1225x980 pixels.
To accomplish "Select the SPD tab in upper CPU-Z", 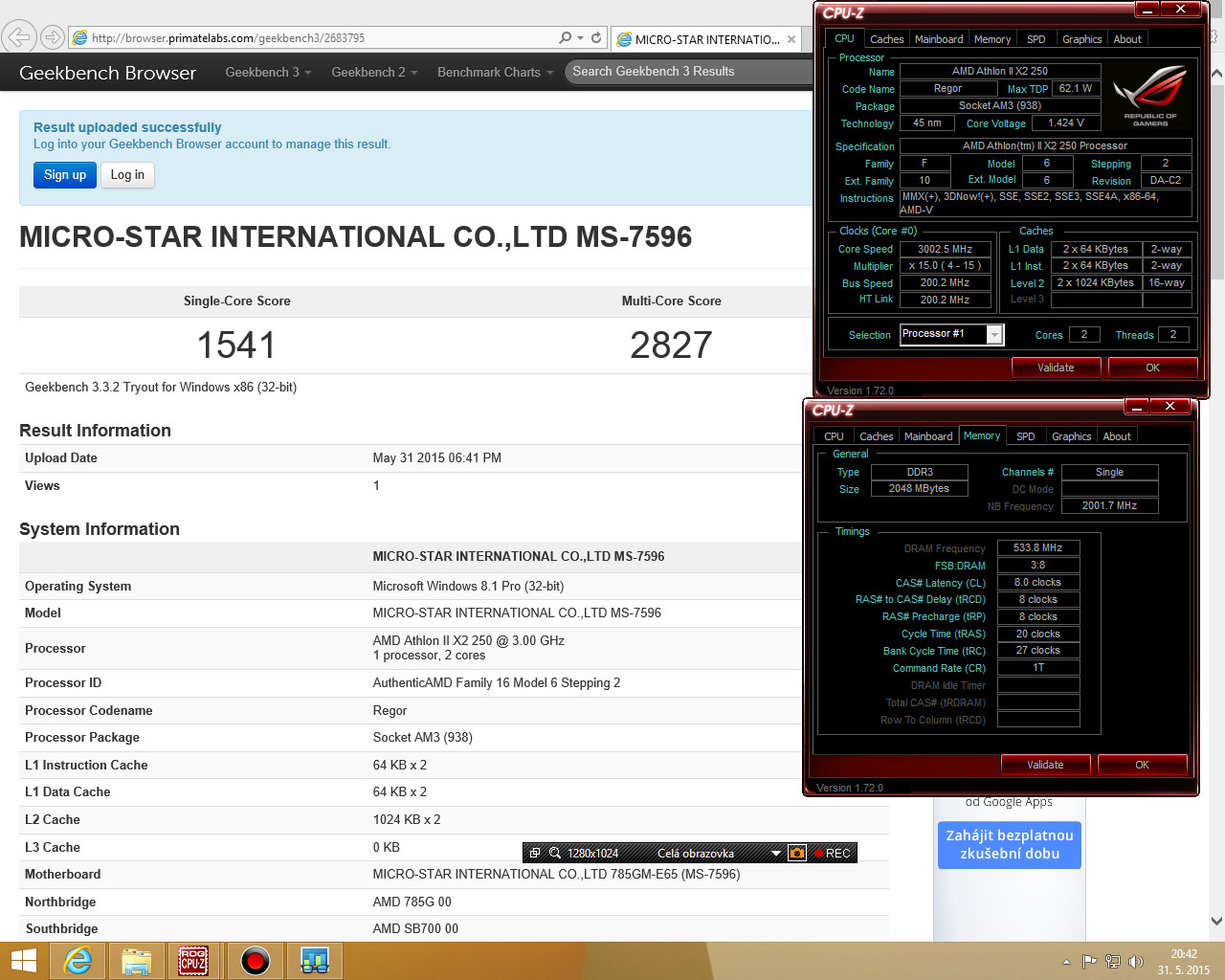I will click(1036, 39).
